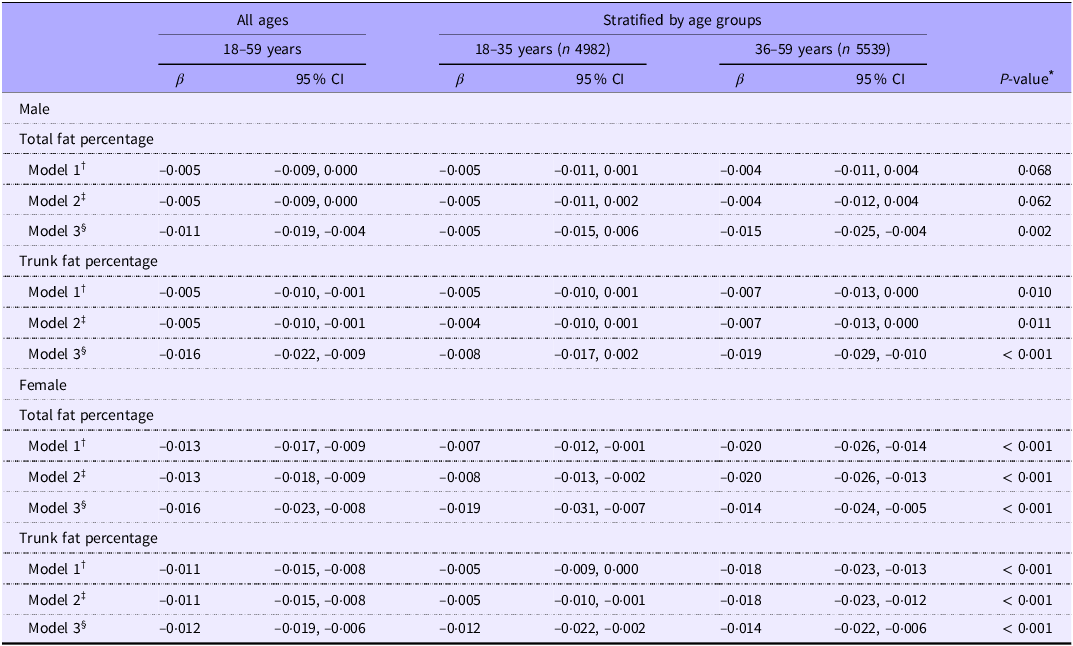Click the P-value cell '0·068'

[x=1035, y=170]
